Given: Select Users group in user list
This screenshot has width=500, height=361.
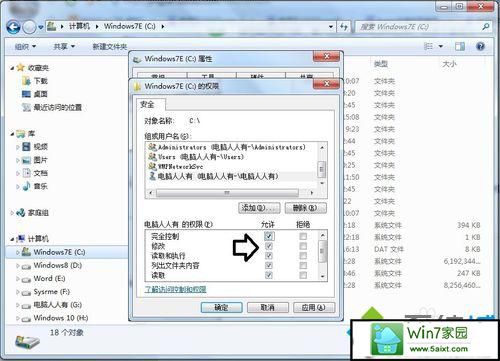Looking at the screenshot, I should coord(196,157).
